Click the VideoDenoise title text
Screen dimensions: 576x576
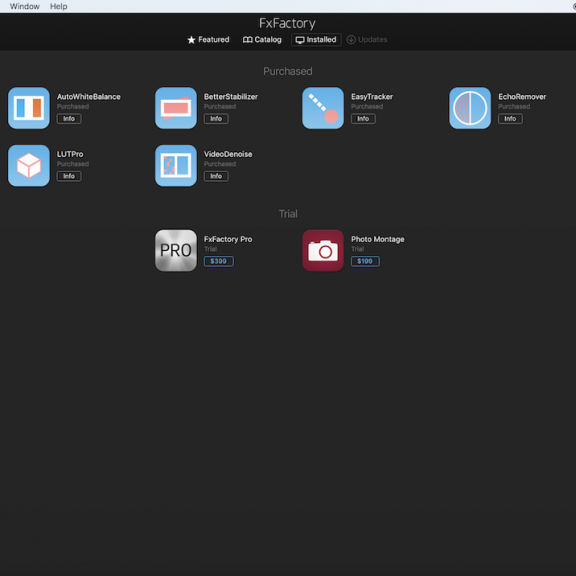click(228, 154)
